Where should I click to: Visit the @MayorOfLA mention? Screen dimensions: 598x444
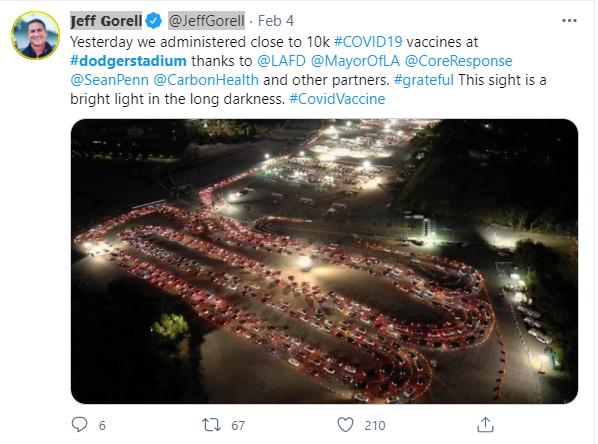[x=355, y=61]
